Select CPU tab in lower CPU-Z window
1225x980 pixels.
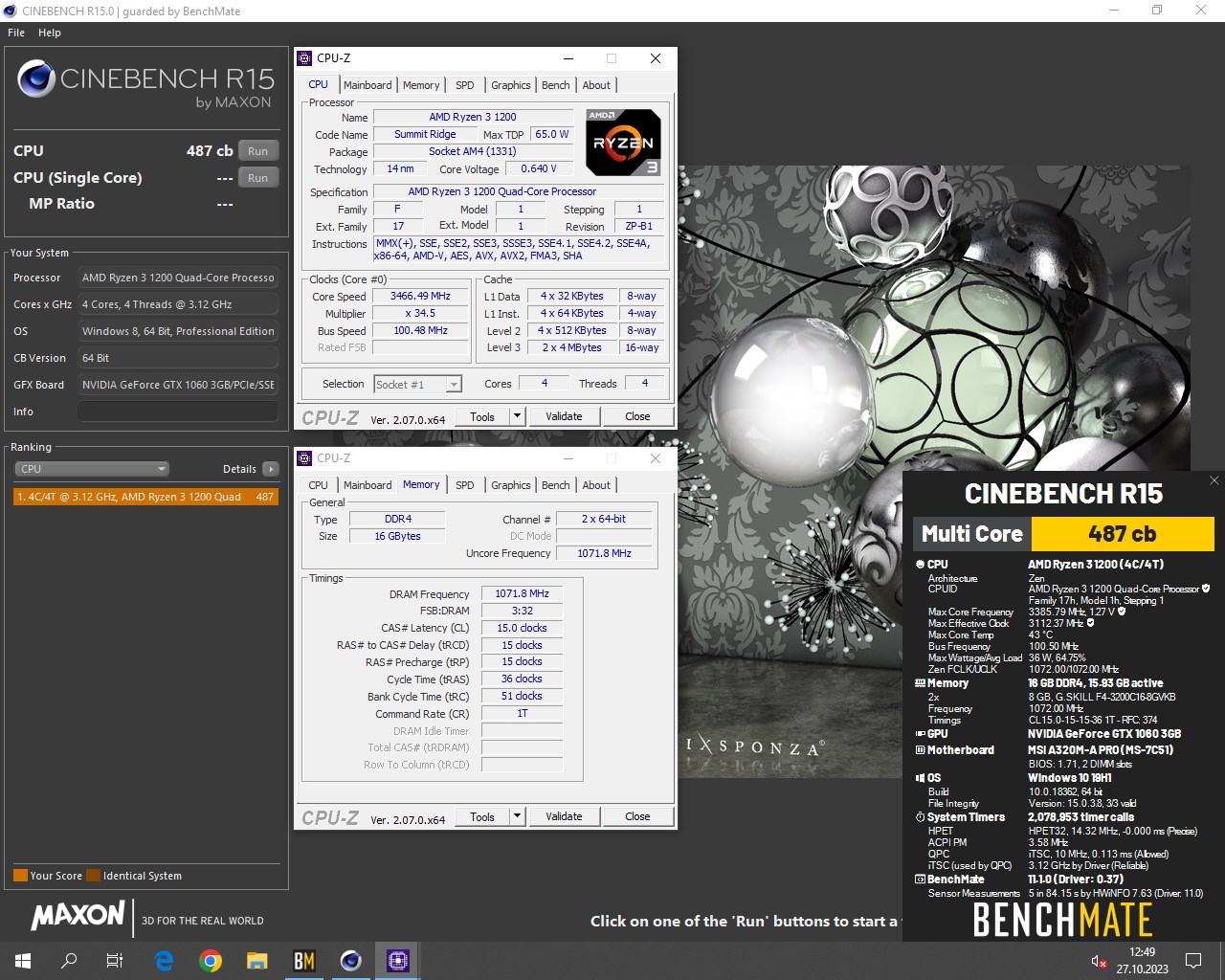click(x=319, y=485)
